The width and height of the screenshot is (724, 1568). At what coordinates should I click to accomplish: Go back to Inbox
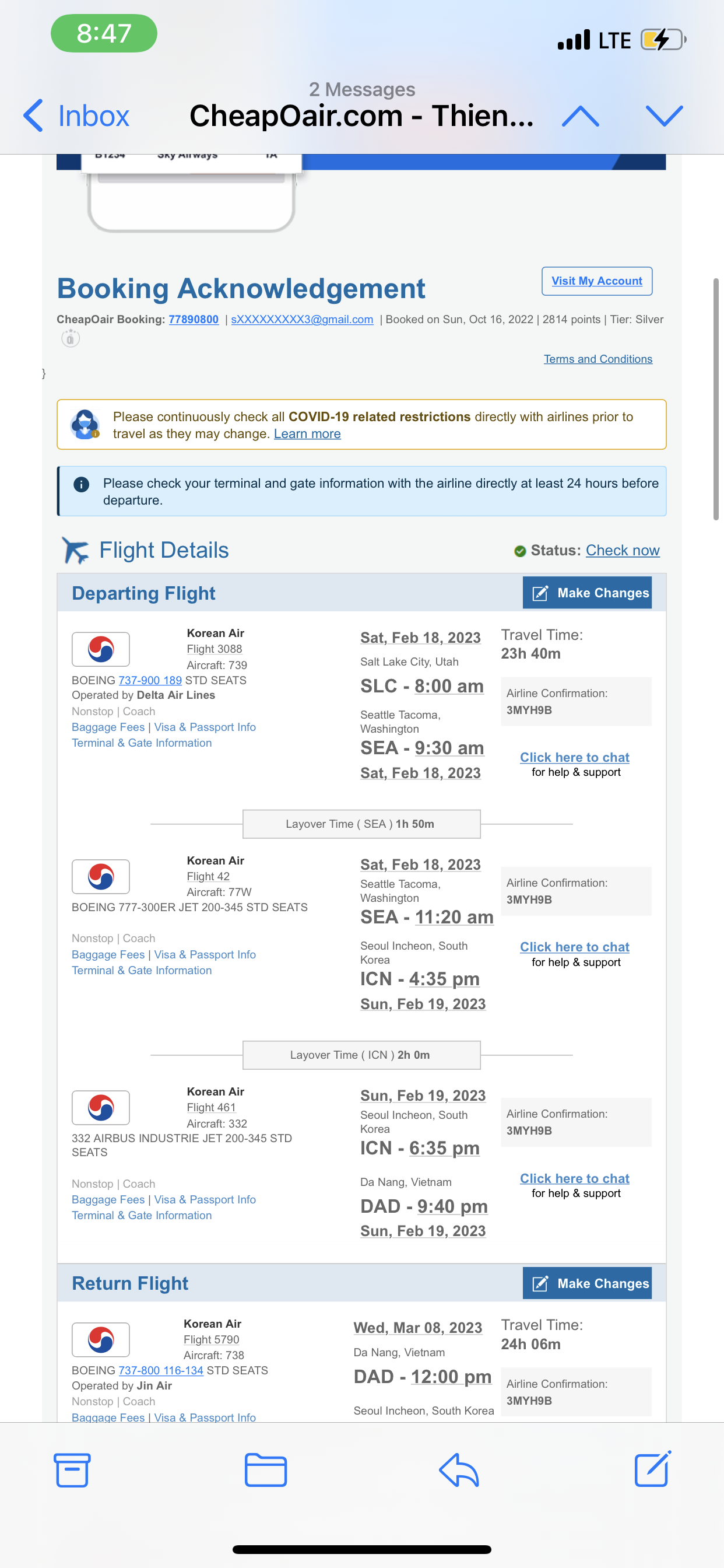coord(77,116)
